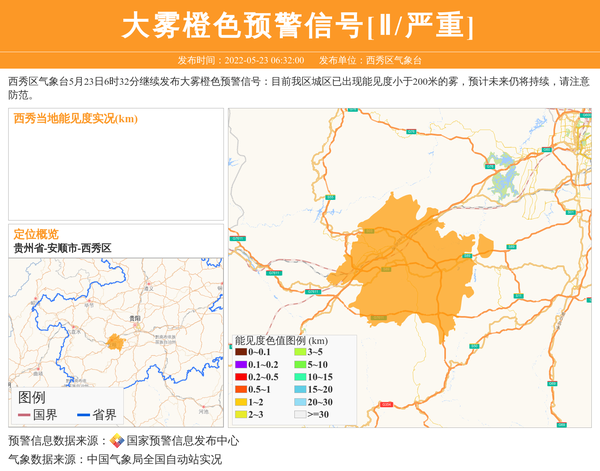This screenshot has height=471, width=600.
Task: Click the 中国气象局全国自动站实况 source text
Action: pyautogui.click(x=154, y=460)
